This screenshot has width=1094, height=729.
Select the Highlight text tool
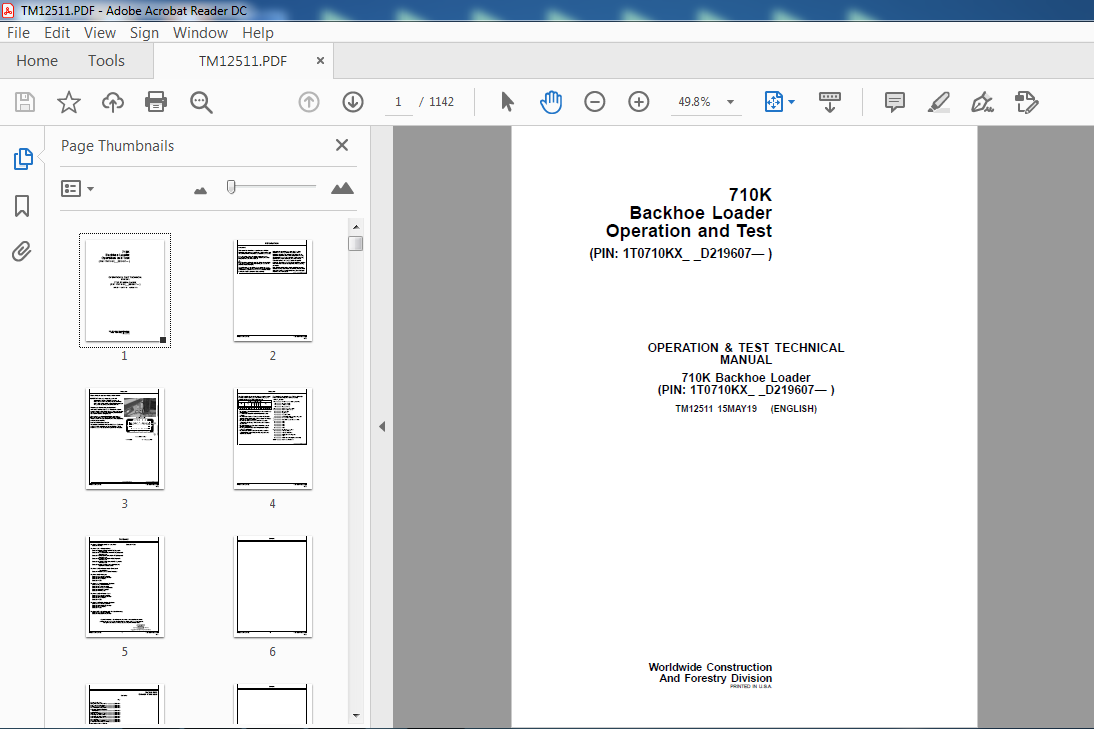click(938, 102)
